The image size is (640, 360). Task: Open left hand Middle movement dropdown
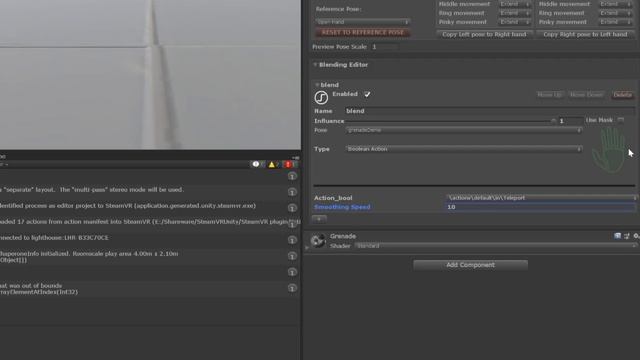515,4
